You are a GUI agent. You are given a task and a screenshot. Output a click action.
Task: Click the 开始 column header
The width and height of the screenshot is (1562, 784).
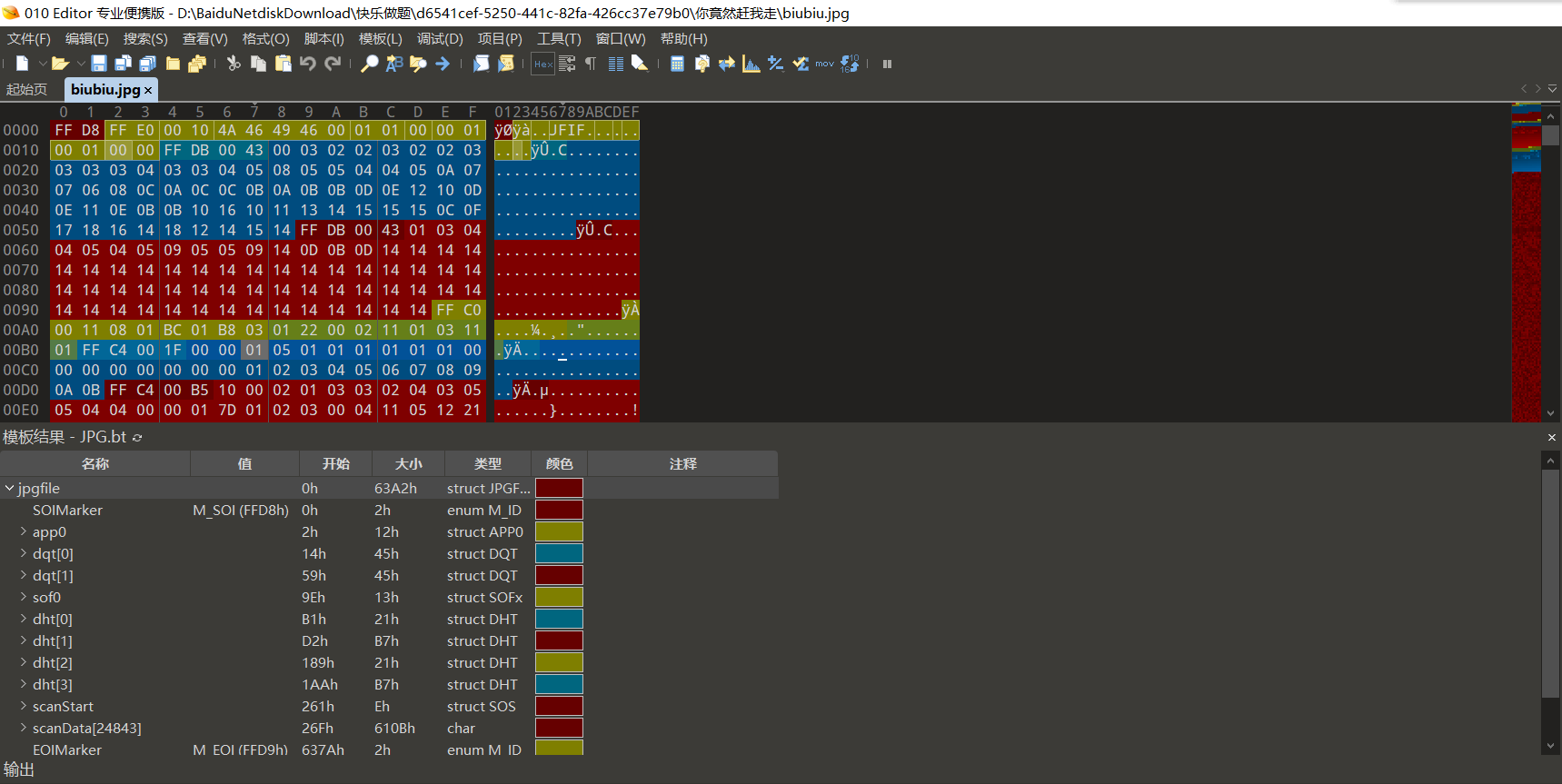click(x=335, y=463)
